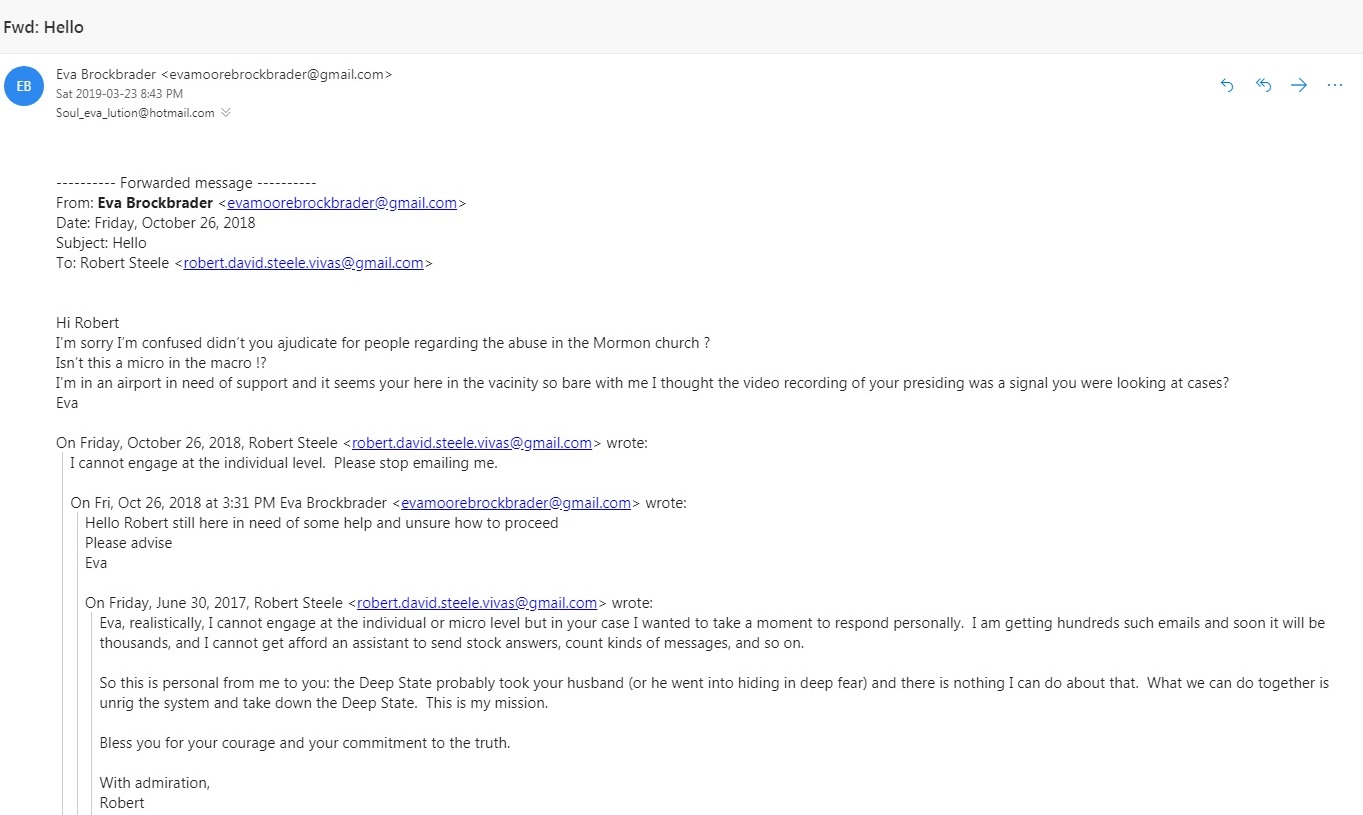The width and height of the screenshot is (1363, 815).
Task: Click the 'Hi Robert' greeting line
Action: click(88, 323)
